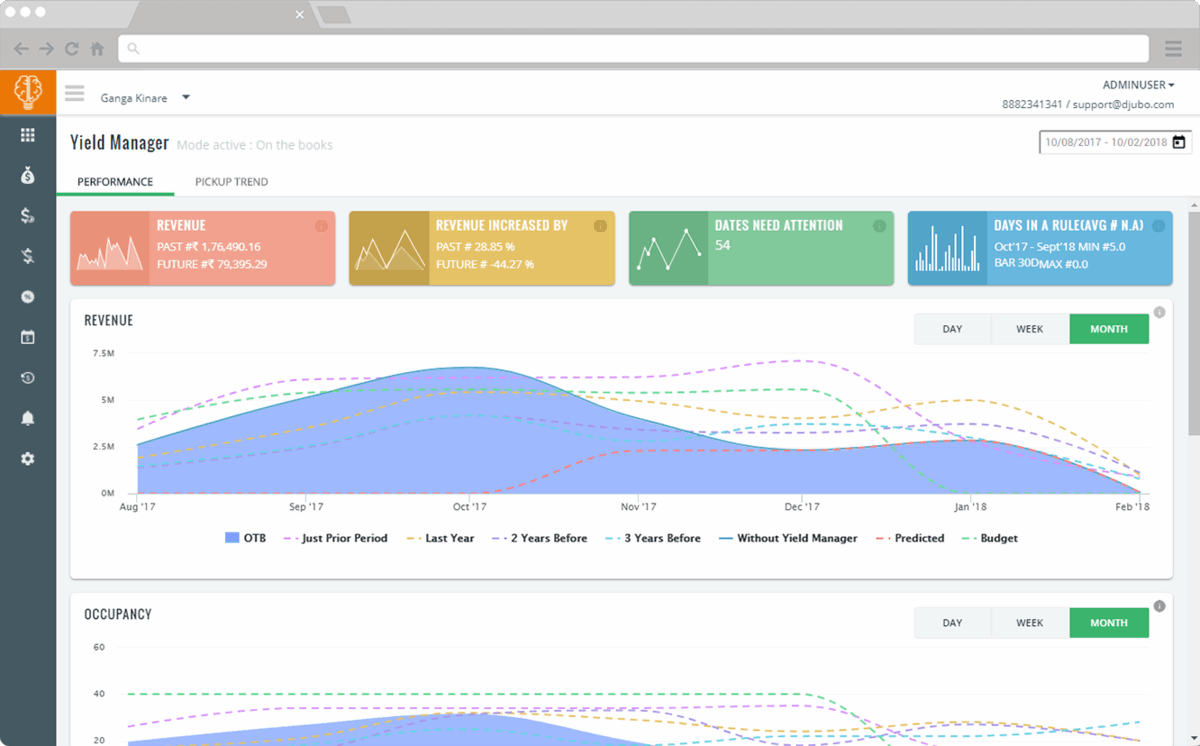Viewport: 1200px width, 746px height.
Task: Click the dollar with gear sidebar icon
Action: click(x=28, y=215)
